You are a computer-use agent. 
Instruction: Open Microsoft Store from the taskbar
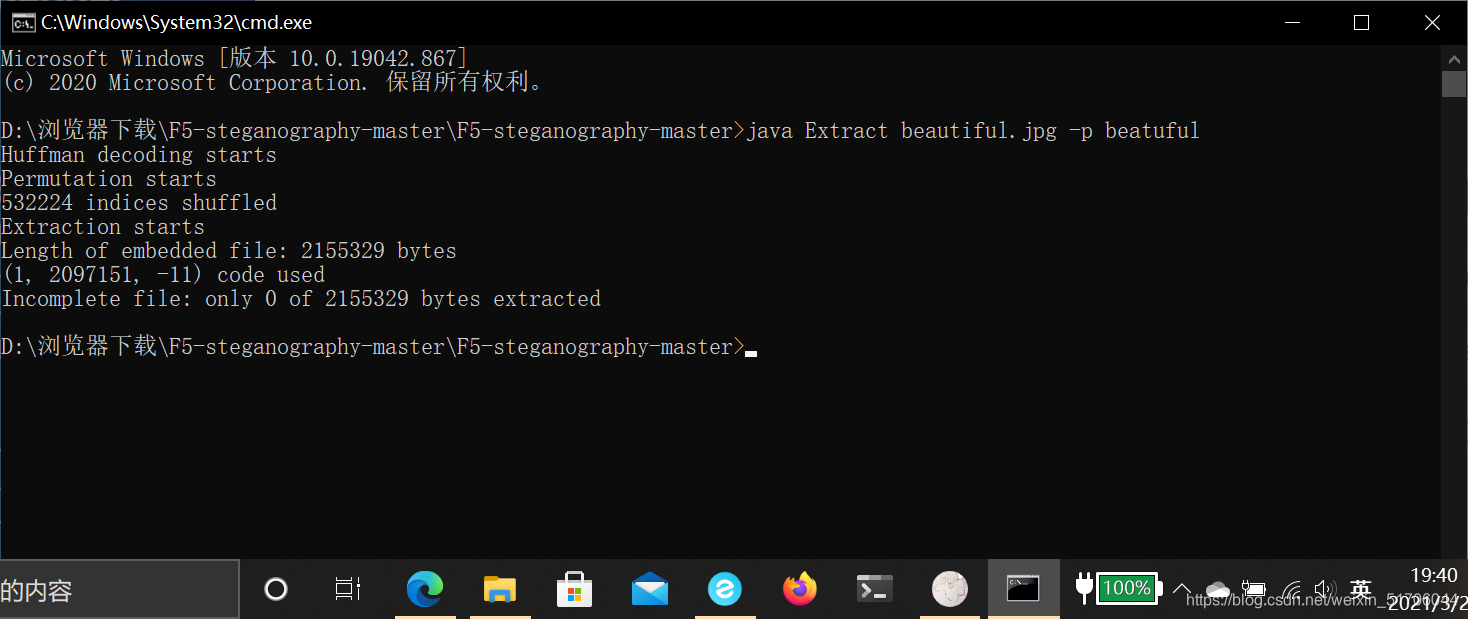pos(575,589)
